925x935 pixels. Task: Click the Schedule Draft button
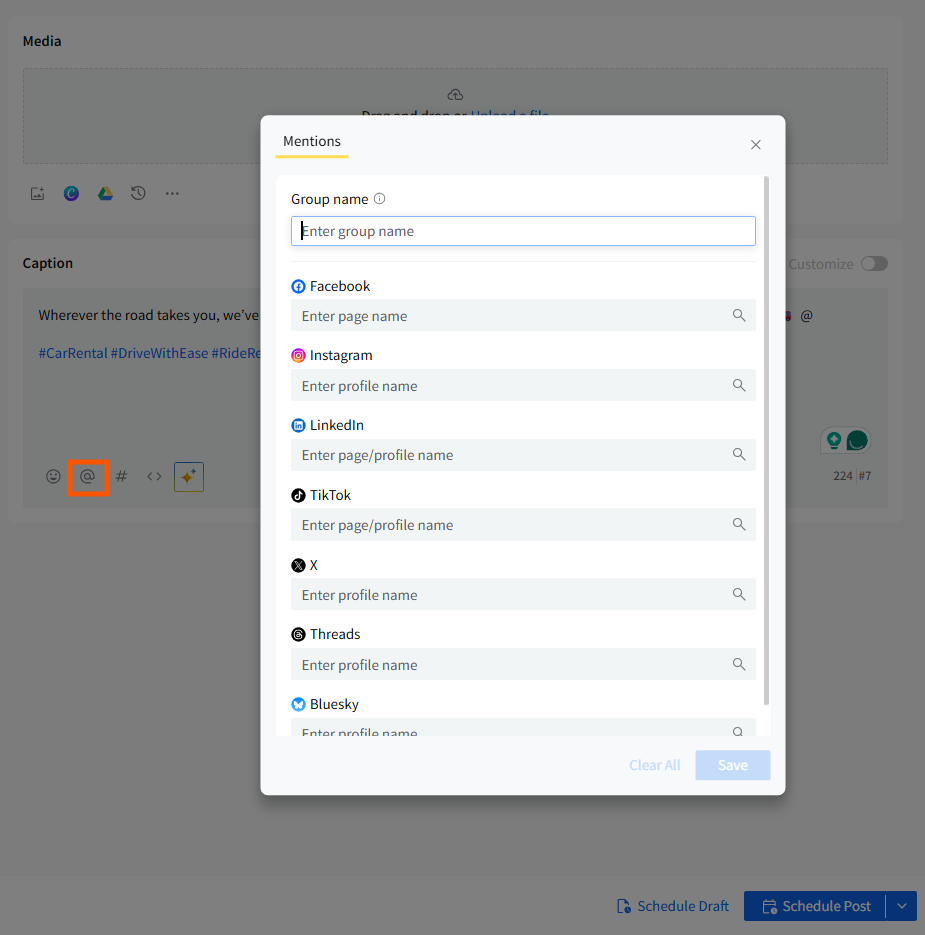(x=673, y=906)
